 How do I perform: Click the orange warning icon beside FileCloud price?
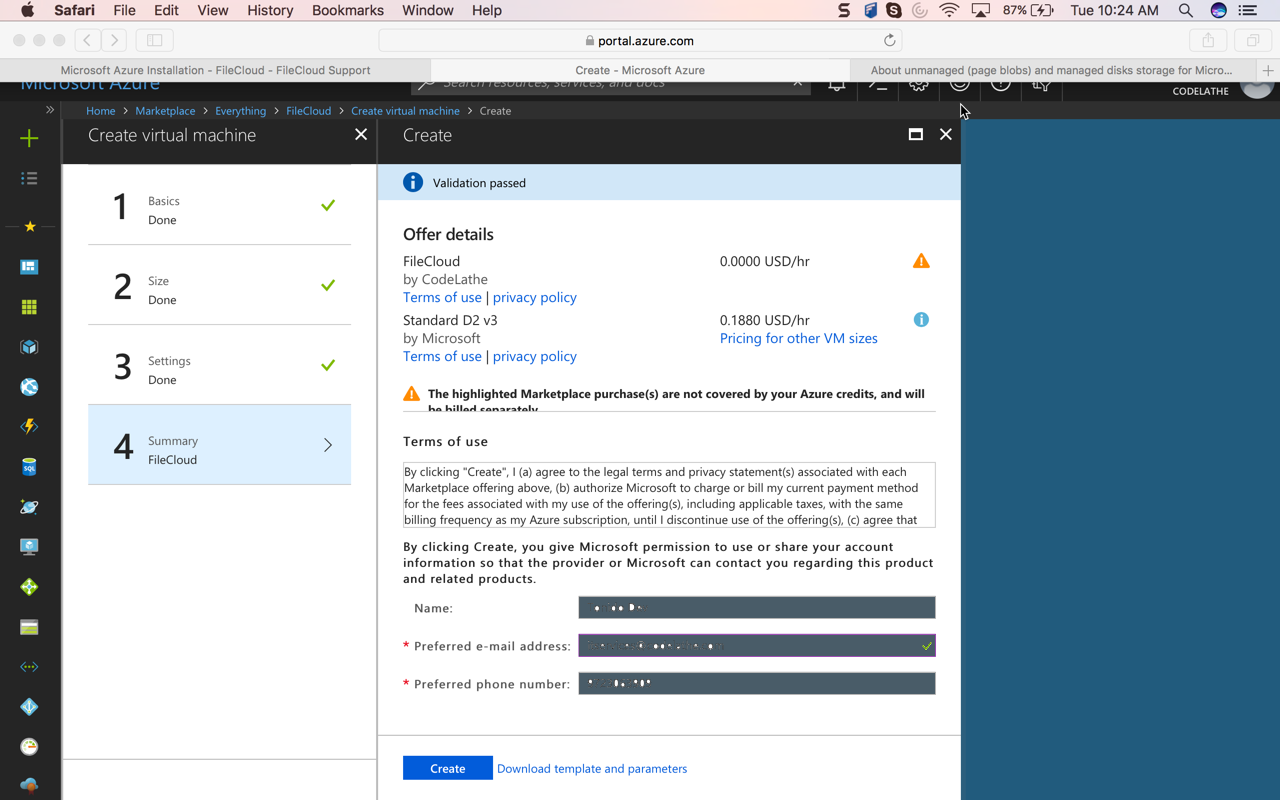921,261
